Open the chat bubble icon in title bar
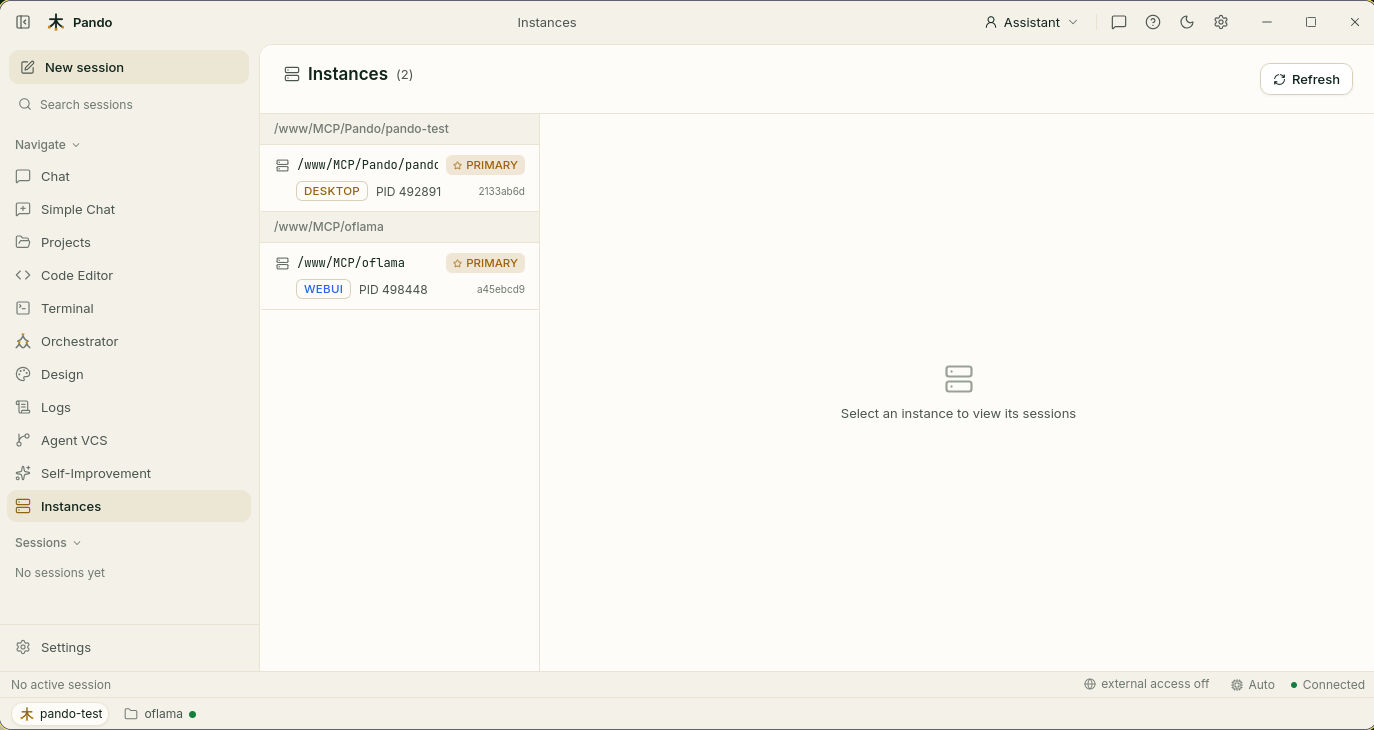This screenshot has height=730, width=1374. [x=1119, y=22]
